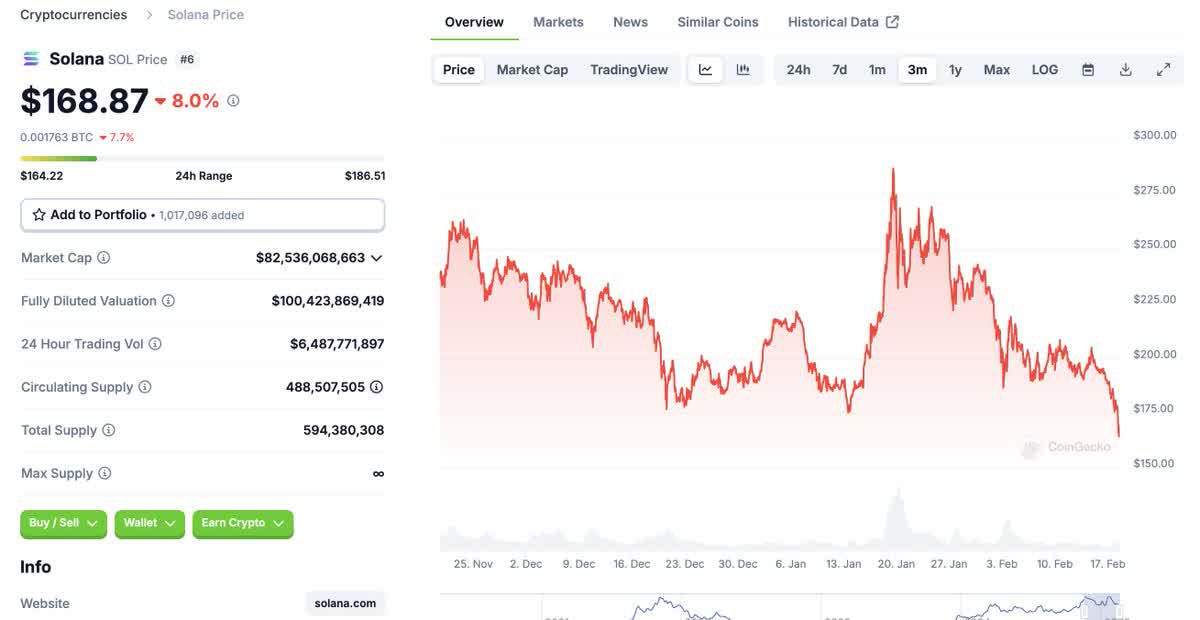Toggle the LOG scale option
1200x620 pixels.
[x=1045, y=70]
